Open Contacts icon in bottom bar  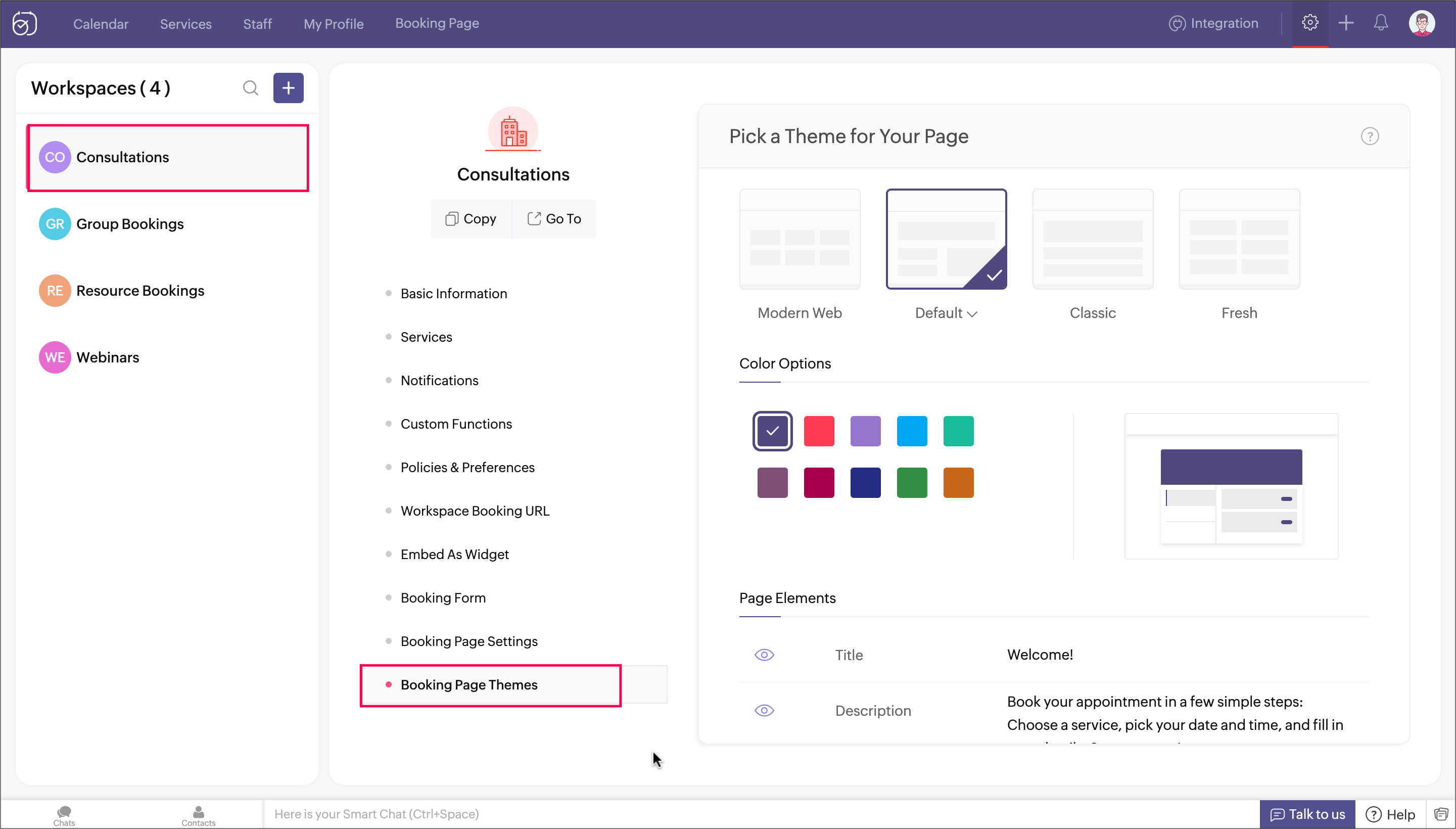click(198, 815)
